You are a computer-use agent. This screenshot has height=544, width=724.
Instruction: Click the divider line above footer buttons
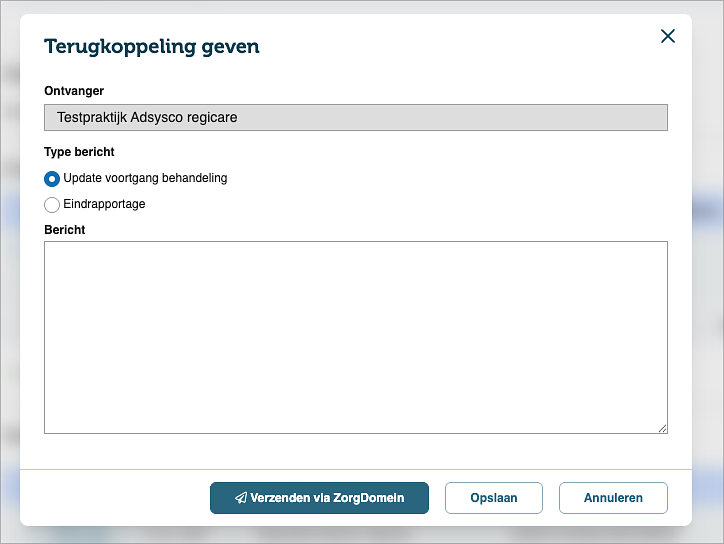356,469
